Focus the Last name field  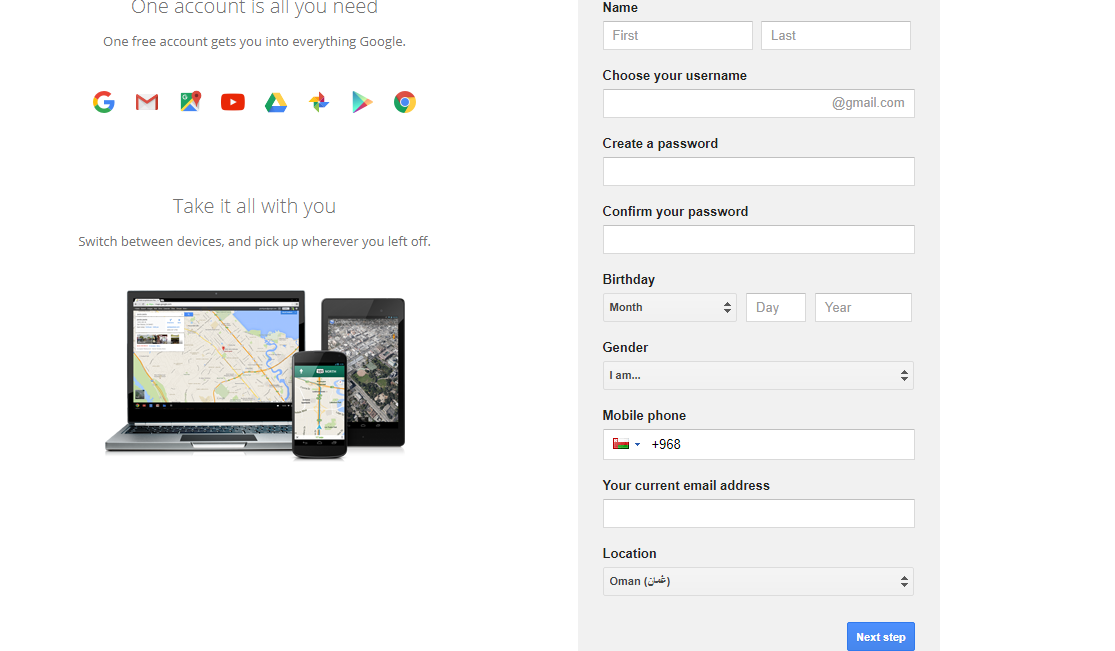pyautogui.click(x=836, y=36)
